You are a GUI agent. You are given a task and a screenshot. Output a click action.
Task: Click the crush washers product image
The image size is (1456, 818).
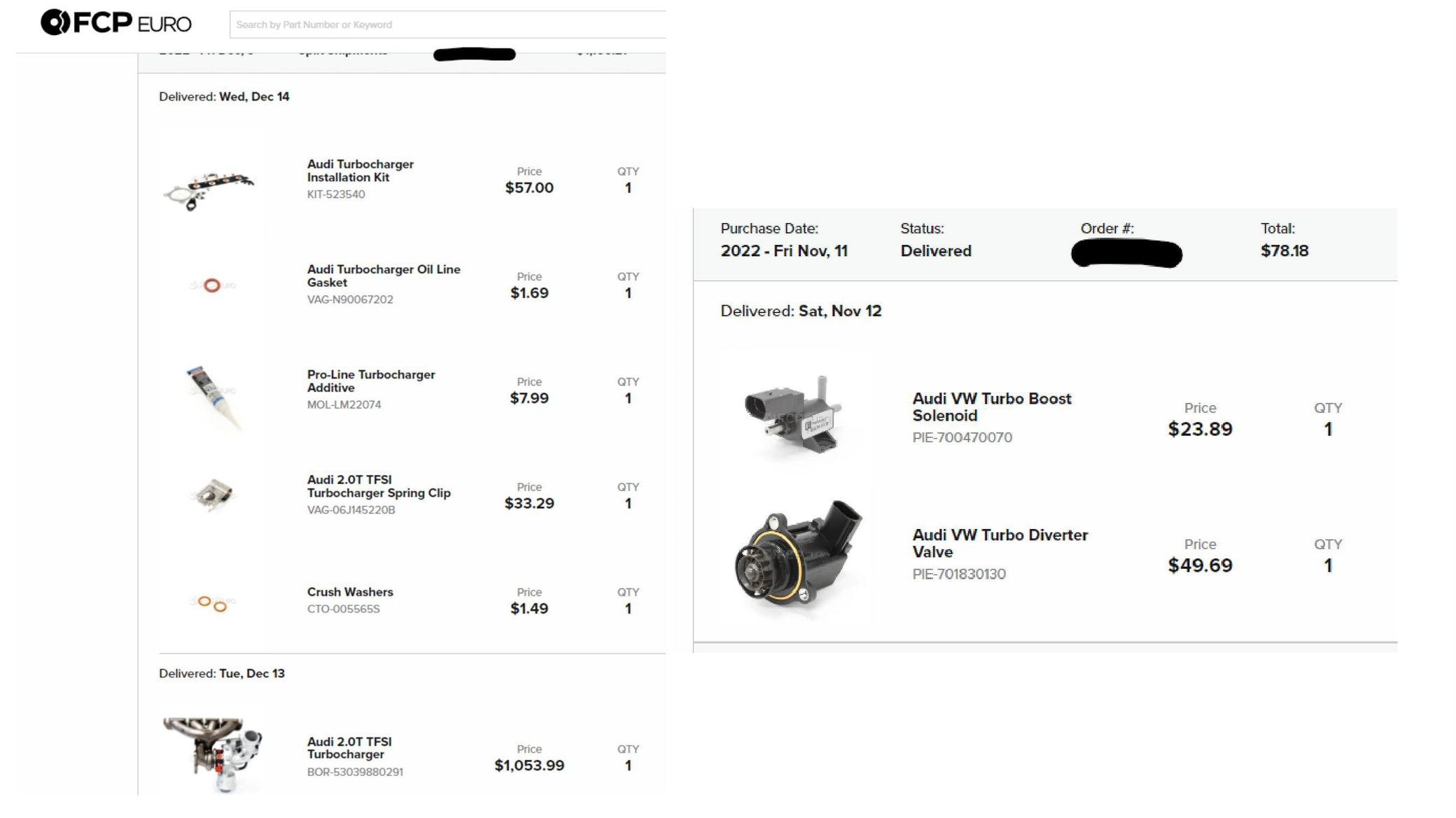click(212, 603)
